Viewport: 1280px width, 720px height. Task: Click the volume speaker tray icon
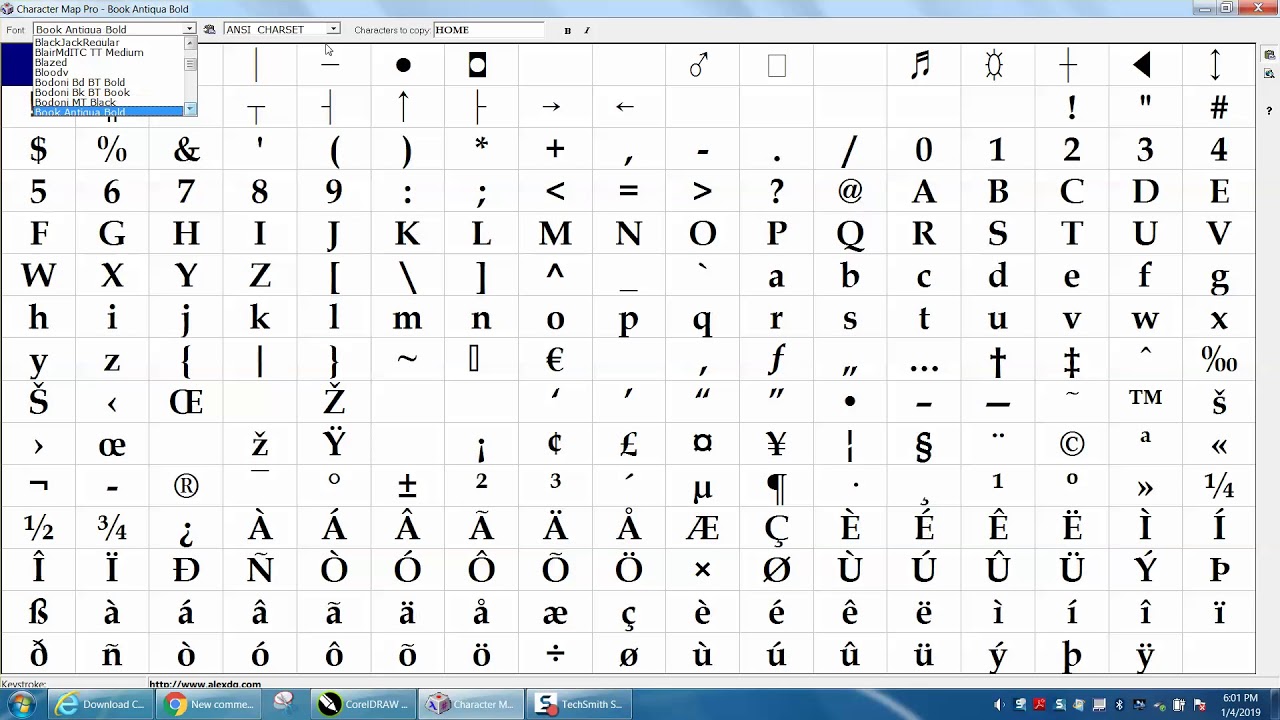coord(1000,705)
